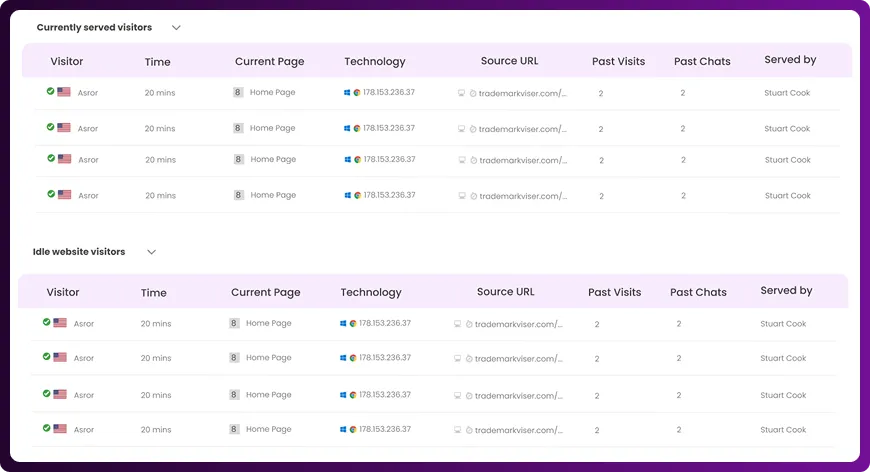Click green status check in last idle row
The width and height of the screenshot is (870, 472).
pos(46,428)
